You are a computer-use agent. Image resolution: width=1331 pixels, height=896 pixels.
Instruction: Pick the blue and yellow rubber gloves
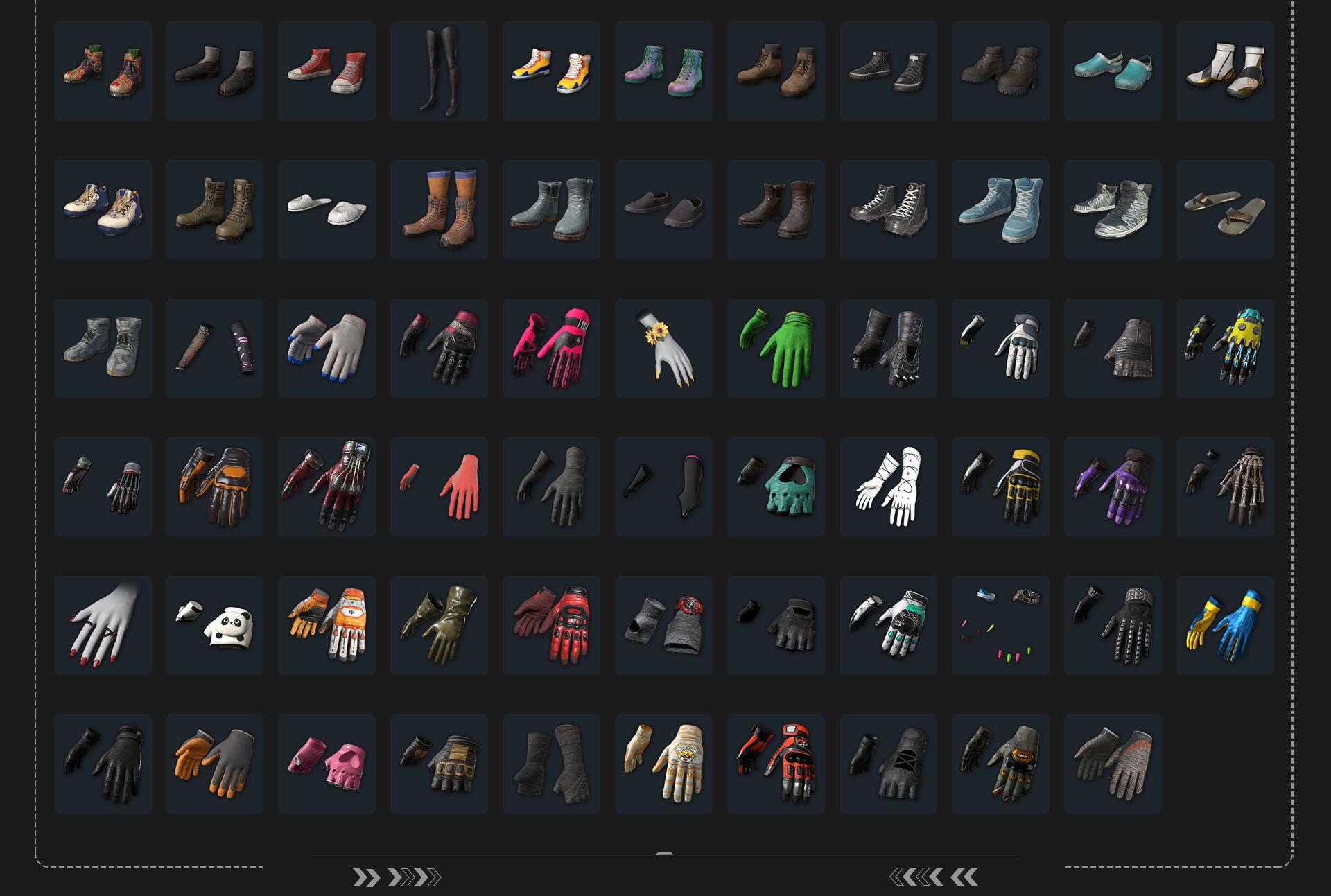(x=1225, y=625)
